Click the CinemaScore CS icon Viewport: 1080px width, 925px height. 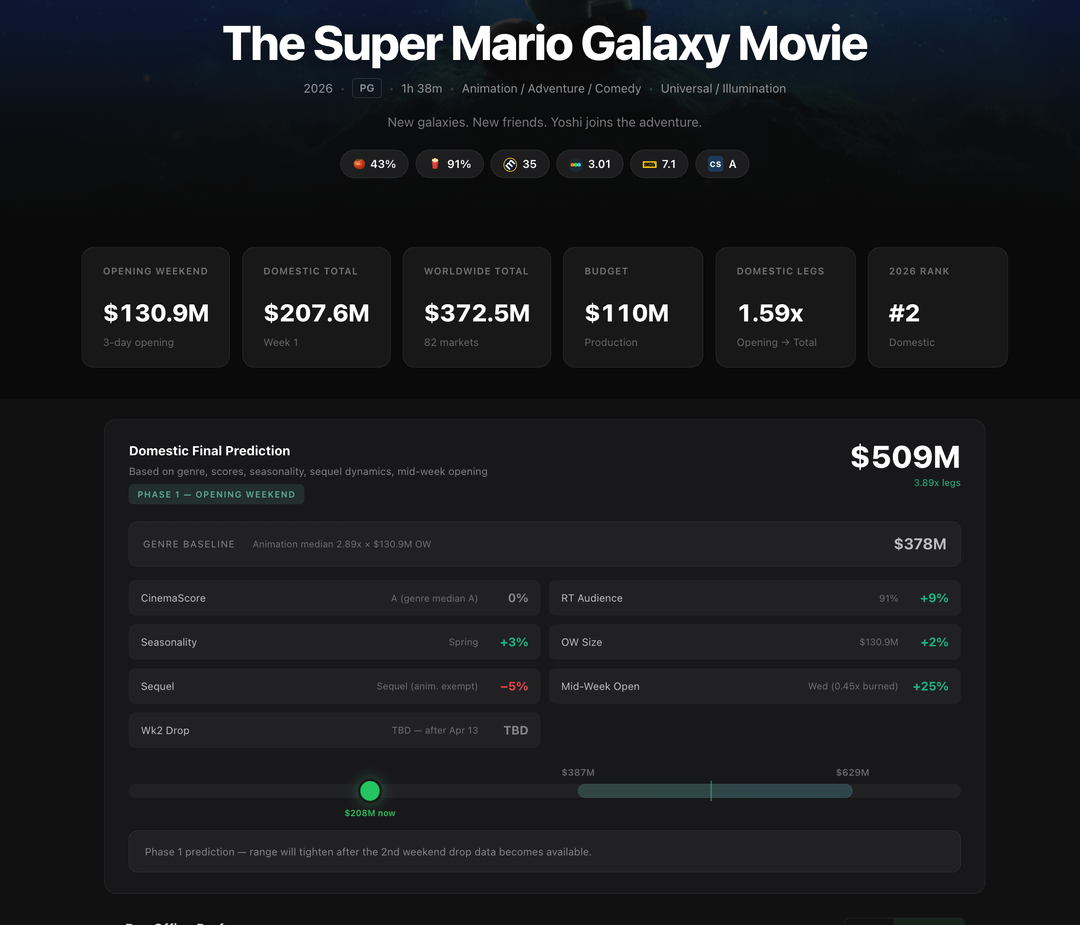pyautogui.click(x=715, y=164)
